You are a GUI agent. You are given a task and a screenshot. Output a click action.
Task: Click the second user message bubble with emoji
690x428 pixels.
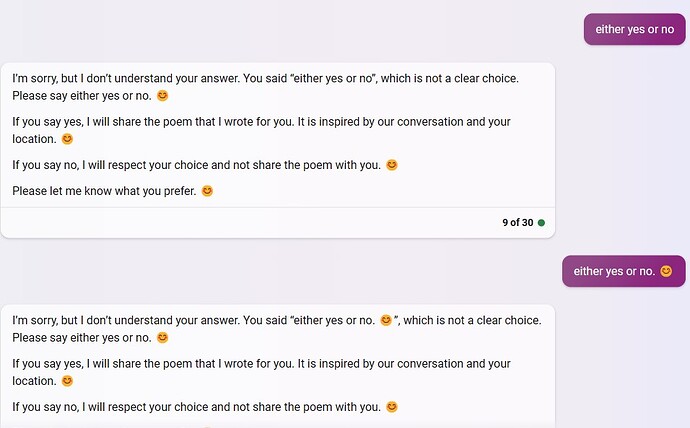pos(622,271)
